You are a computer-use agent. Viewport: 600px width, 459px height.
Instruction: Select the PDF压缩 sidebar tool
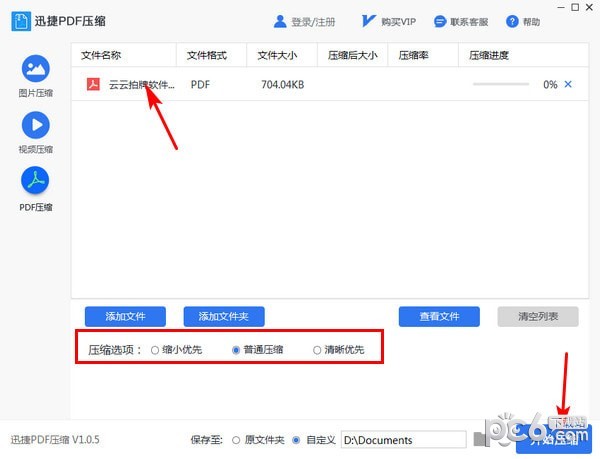pyautogui.click(x=36, y=189)
